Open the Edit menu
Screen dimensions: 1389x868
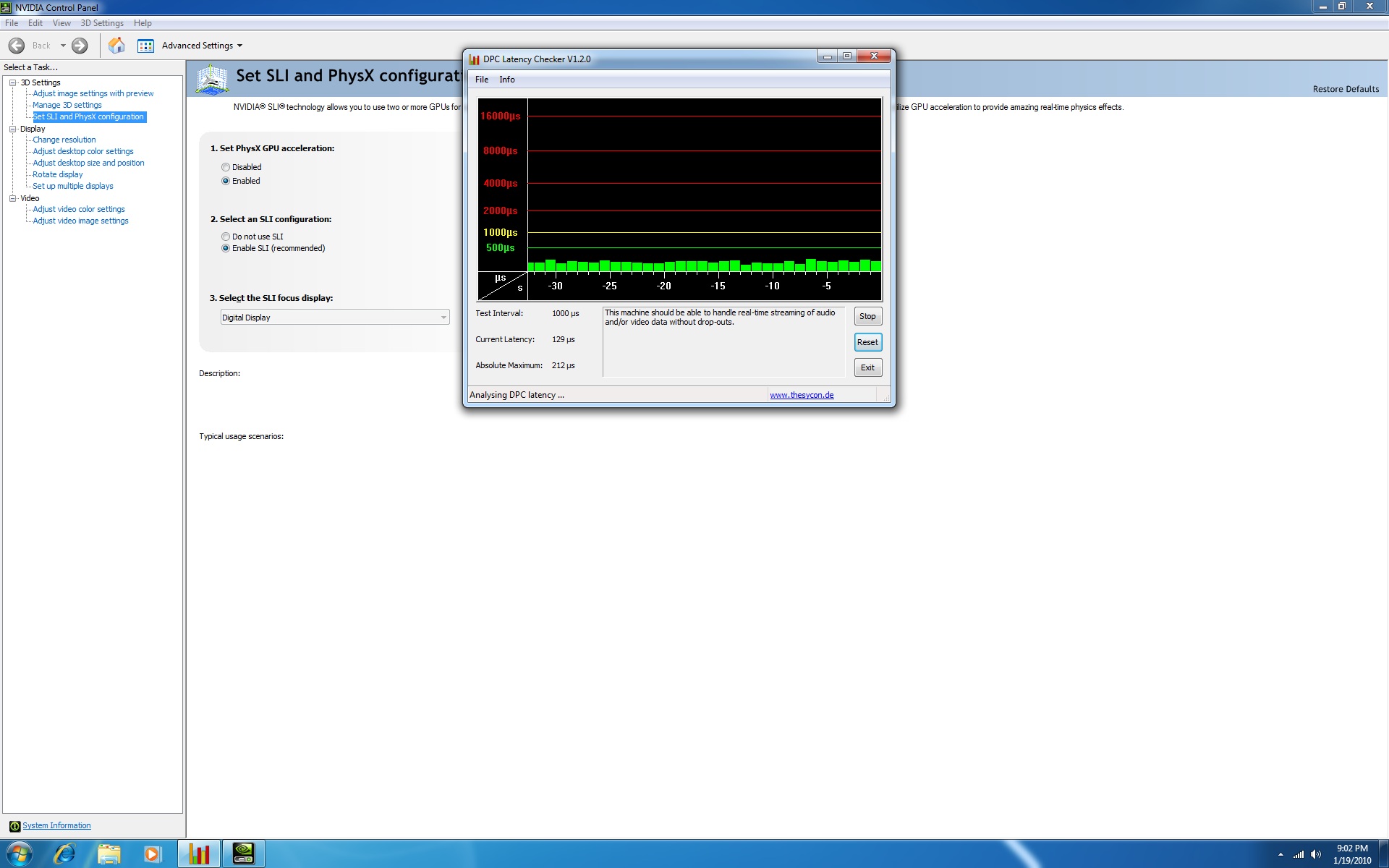coord(35,23)
